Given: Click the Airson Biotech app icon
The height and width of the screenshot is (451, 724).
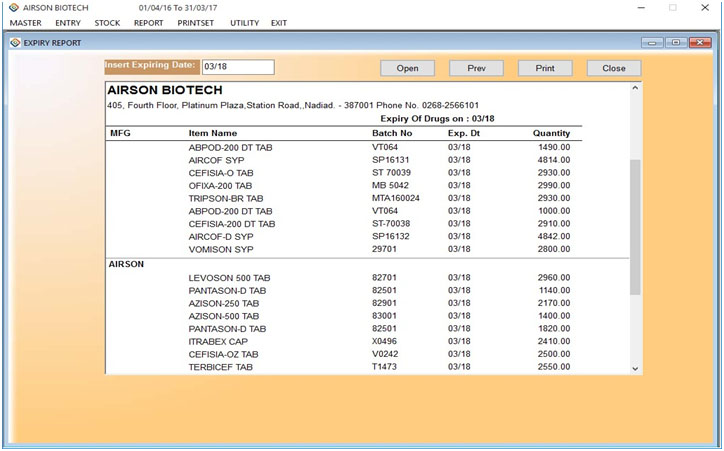Looking at the screenshot, I should point(12,7).
